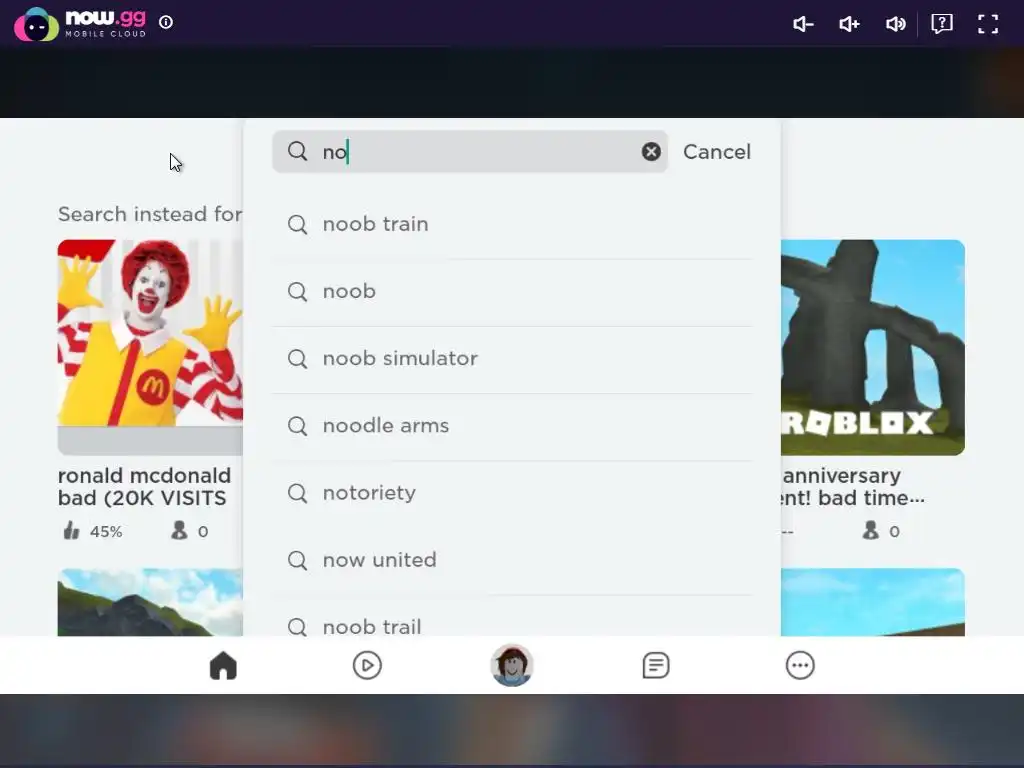
Task: Go to Home tab in bottom bar
Action: (x=223, y=665)
